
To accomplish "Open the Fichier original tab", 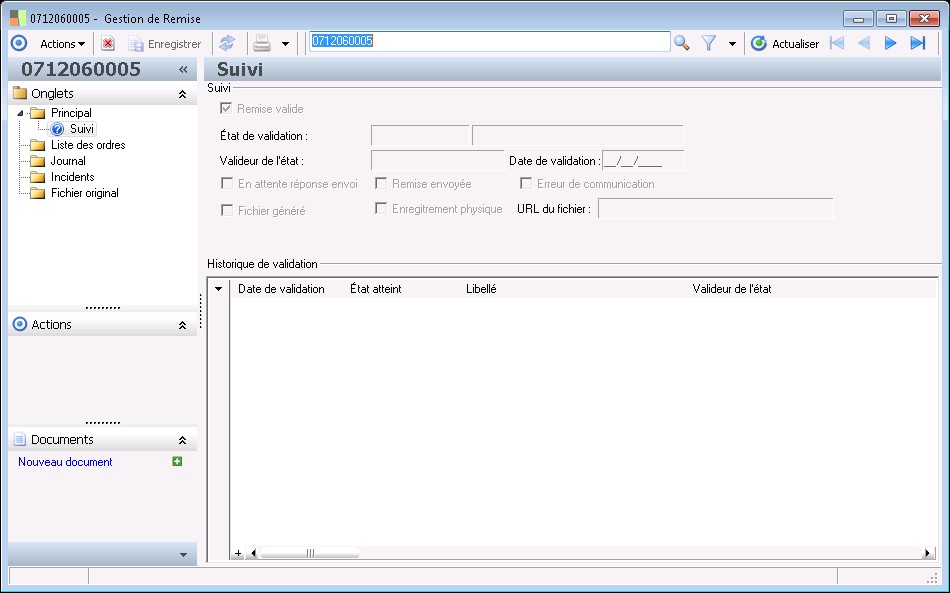I will pyautogui.click(x=84, y=193).
